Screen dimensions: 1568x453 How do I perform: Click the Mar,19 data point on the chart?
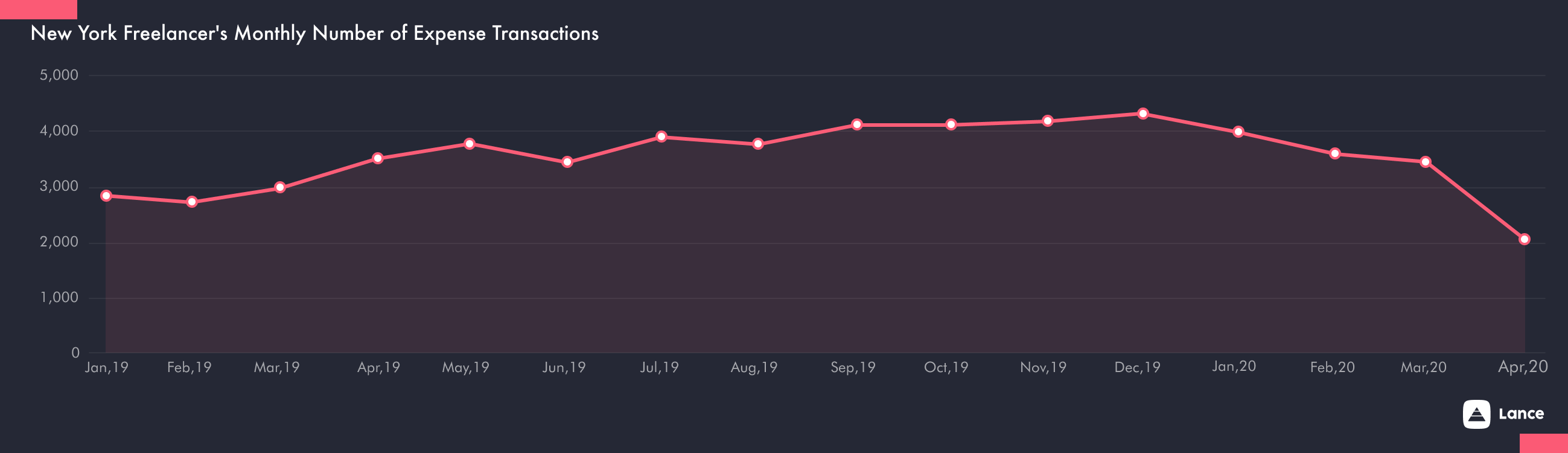(280, 187)
